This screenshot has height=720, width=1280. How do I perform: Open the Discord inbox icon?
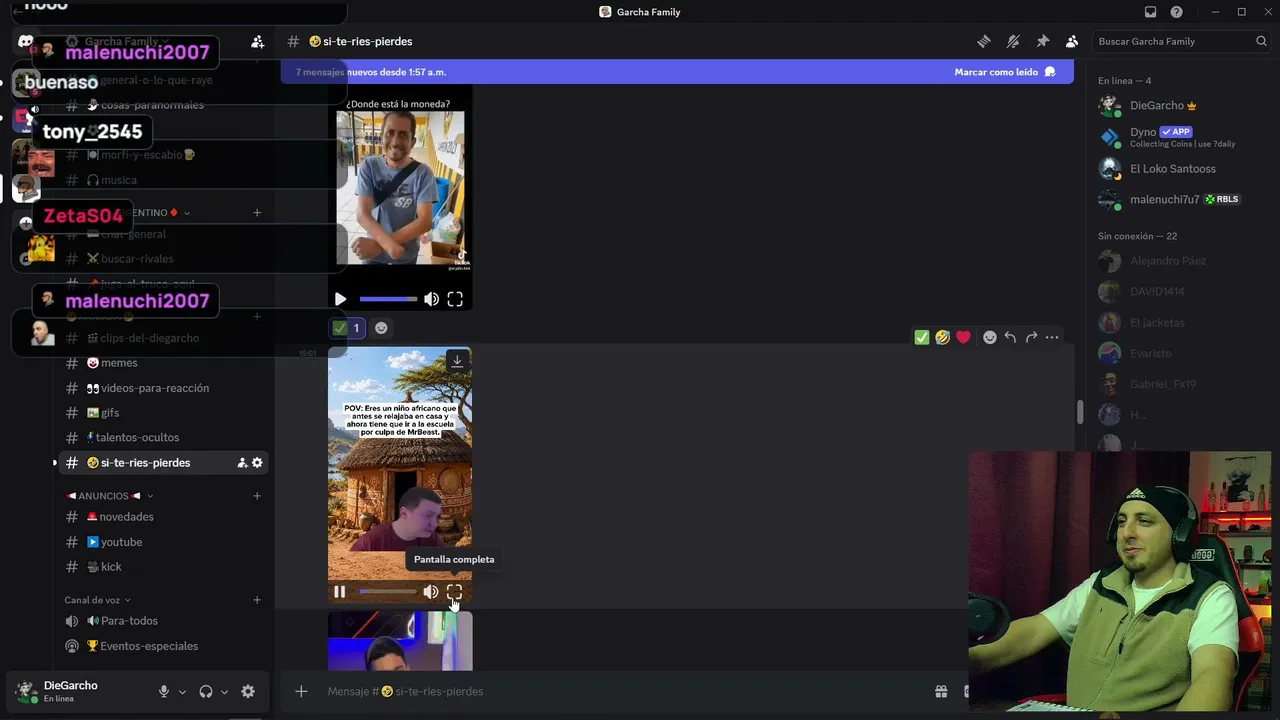(1150, 12)
